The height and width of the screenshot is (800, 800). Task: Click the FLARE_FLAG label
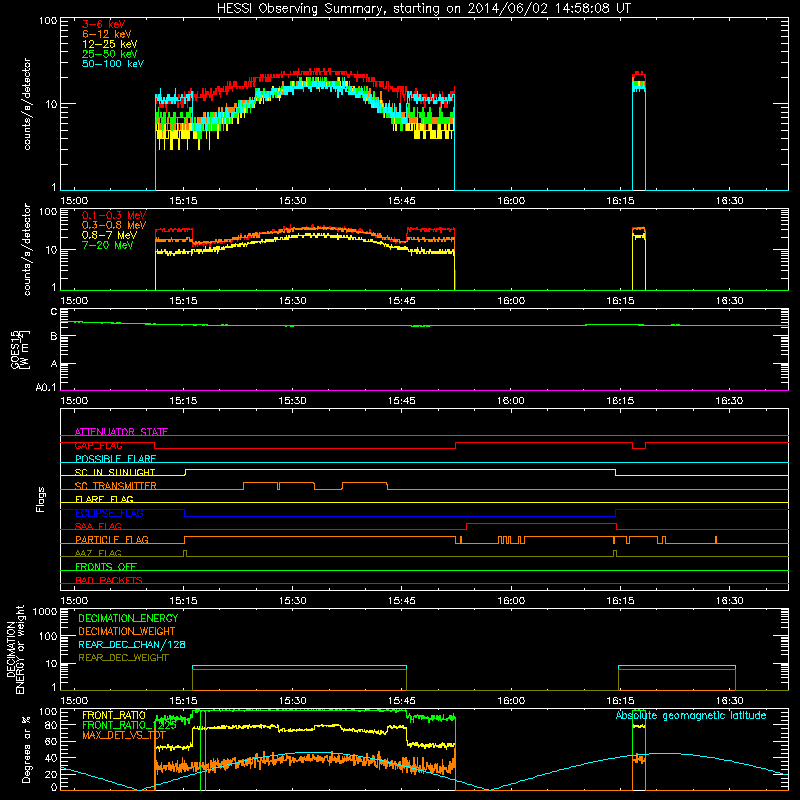[104, 499]
